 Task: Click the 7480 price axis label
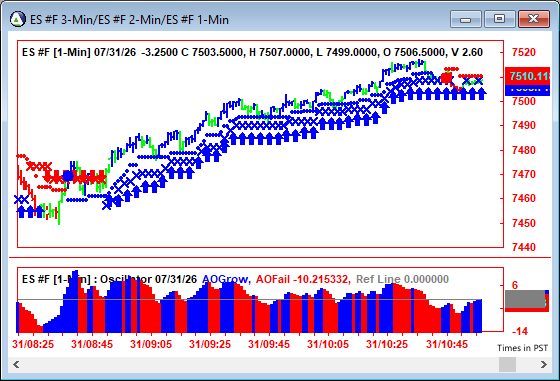pyautogui.click(x=524, y=150)
